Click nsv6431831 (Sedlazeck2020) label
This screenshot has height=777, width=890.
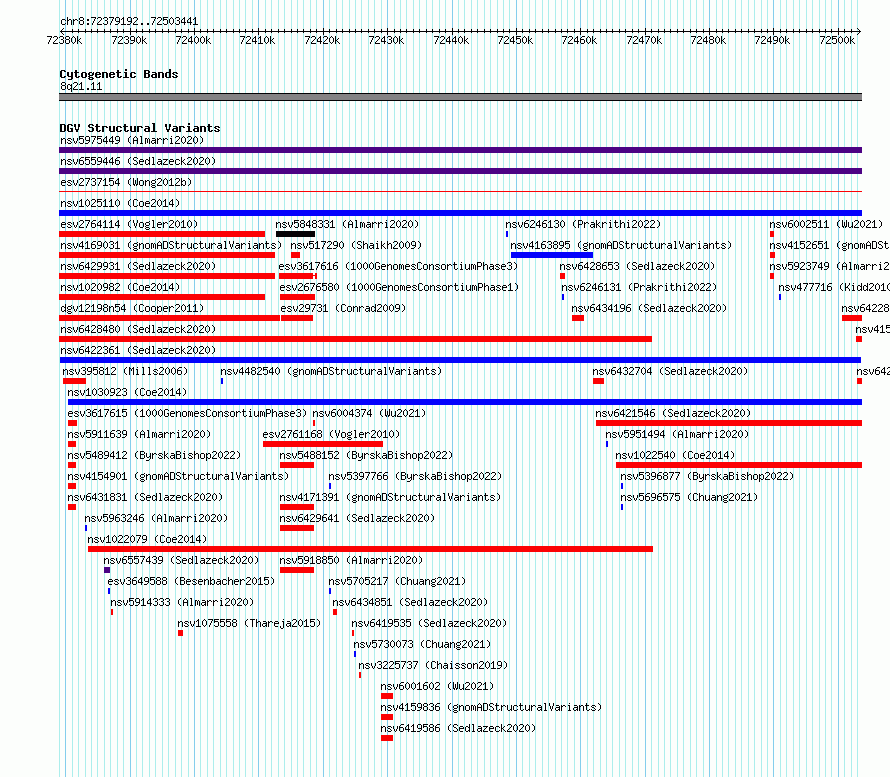tap(145, 497)
